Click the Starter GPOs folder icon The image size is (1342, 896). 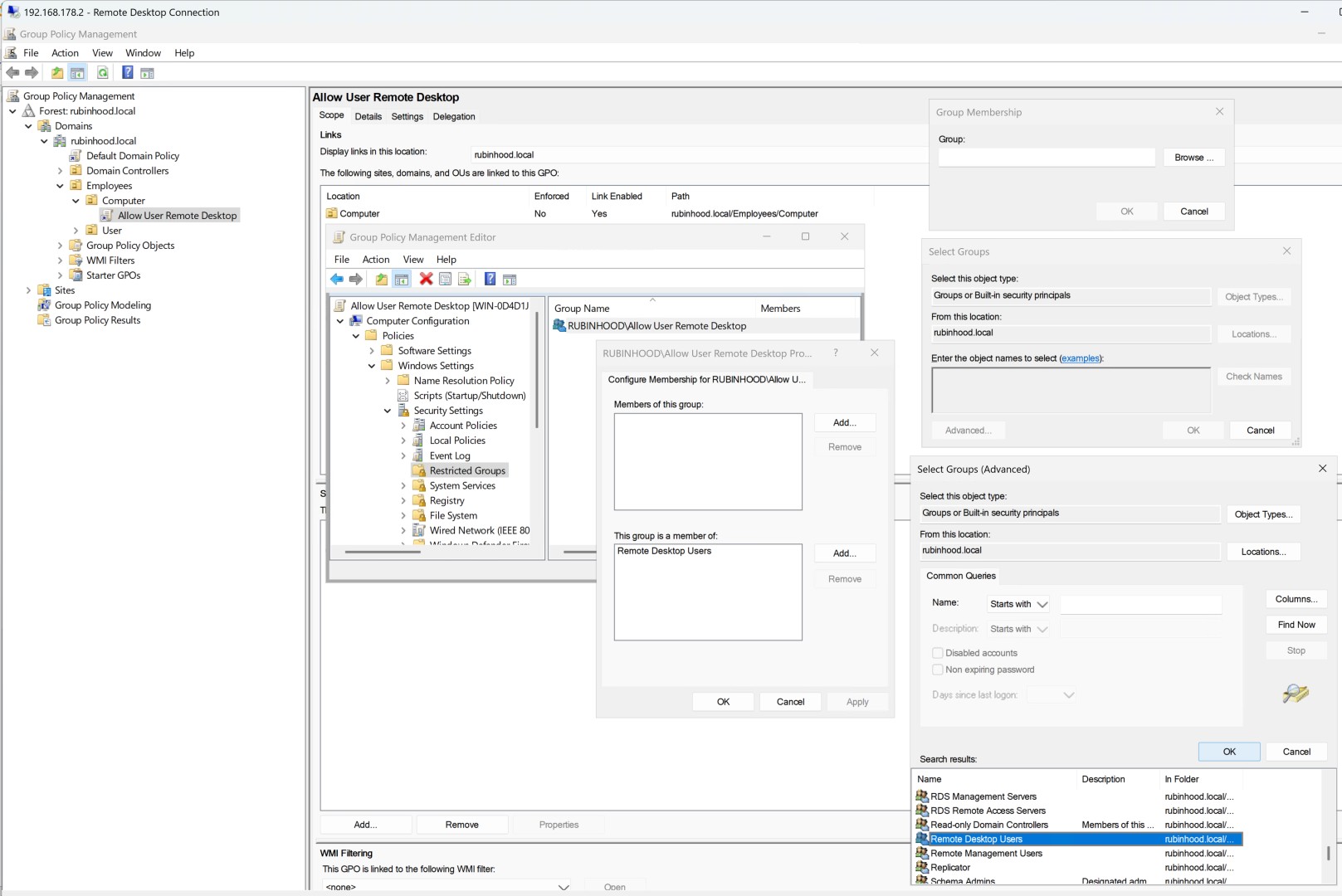76,275
